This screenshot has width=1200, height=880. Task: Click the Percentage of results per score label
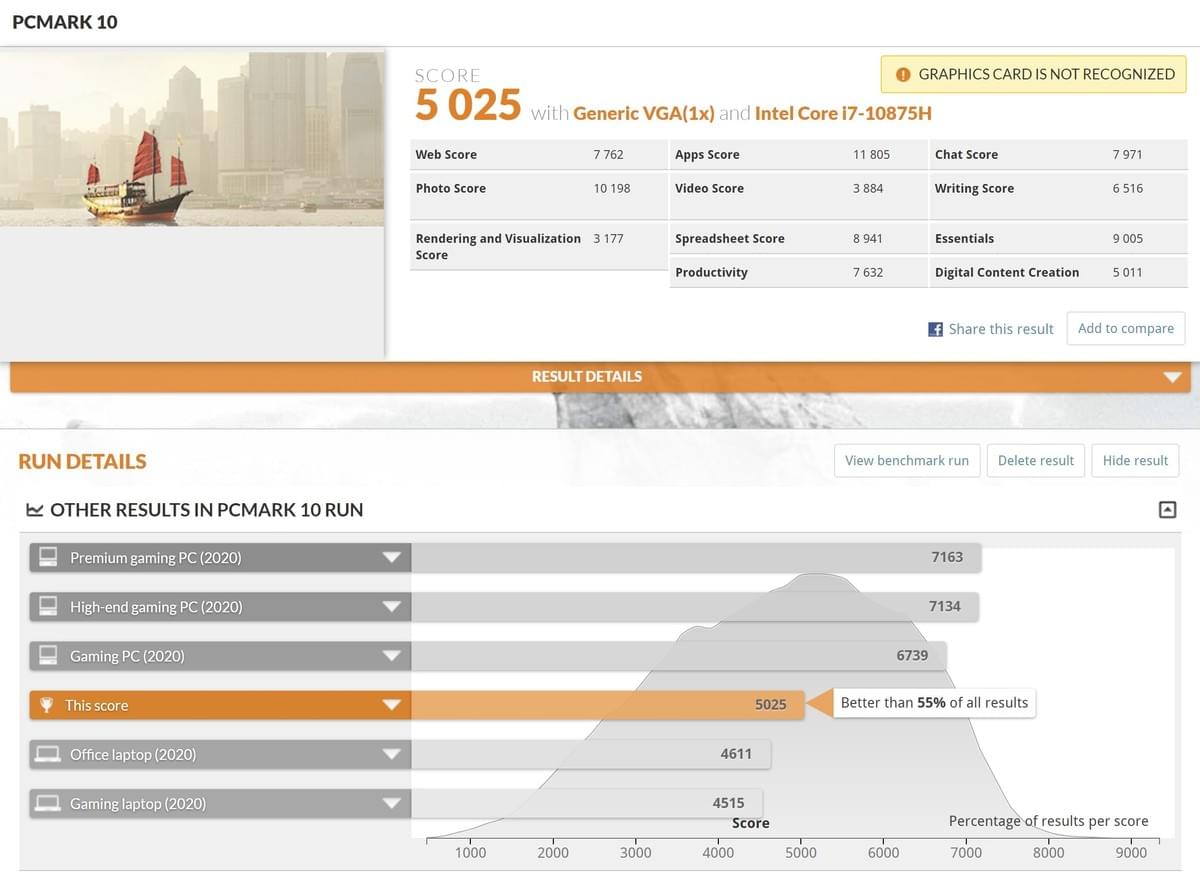tap(1048, 821)
